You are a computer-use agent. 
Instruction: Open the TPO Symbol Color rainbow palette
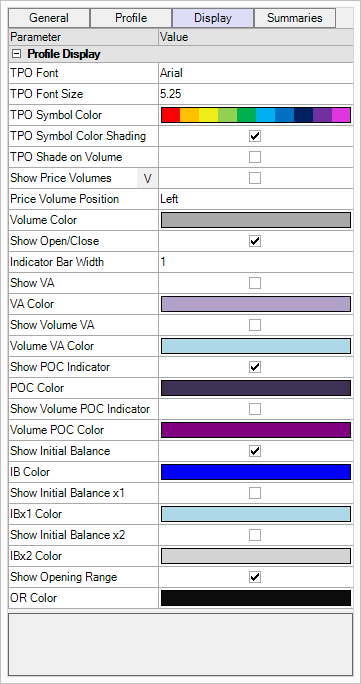tap(256, 115)
